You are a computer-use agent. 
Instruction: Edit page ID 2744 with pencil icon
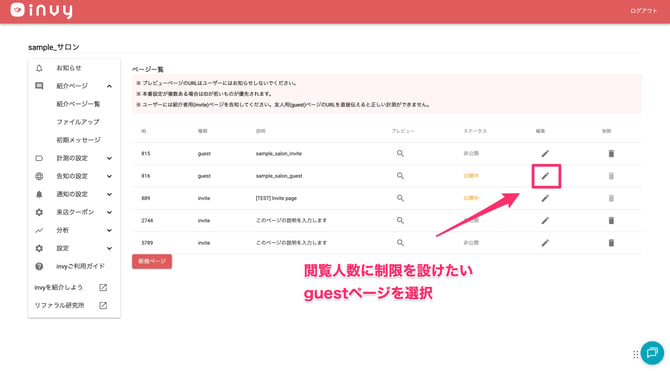coord(545,220)
